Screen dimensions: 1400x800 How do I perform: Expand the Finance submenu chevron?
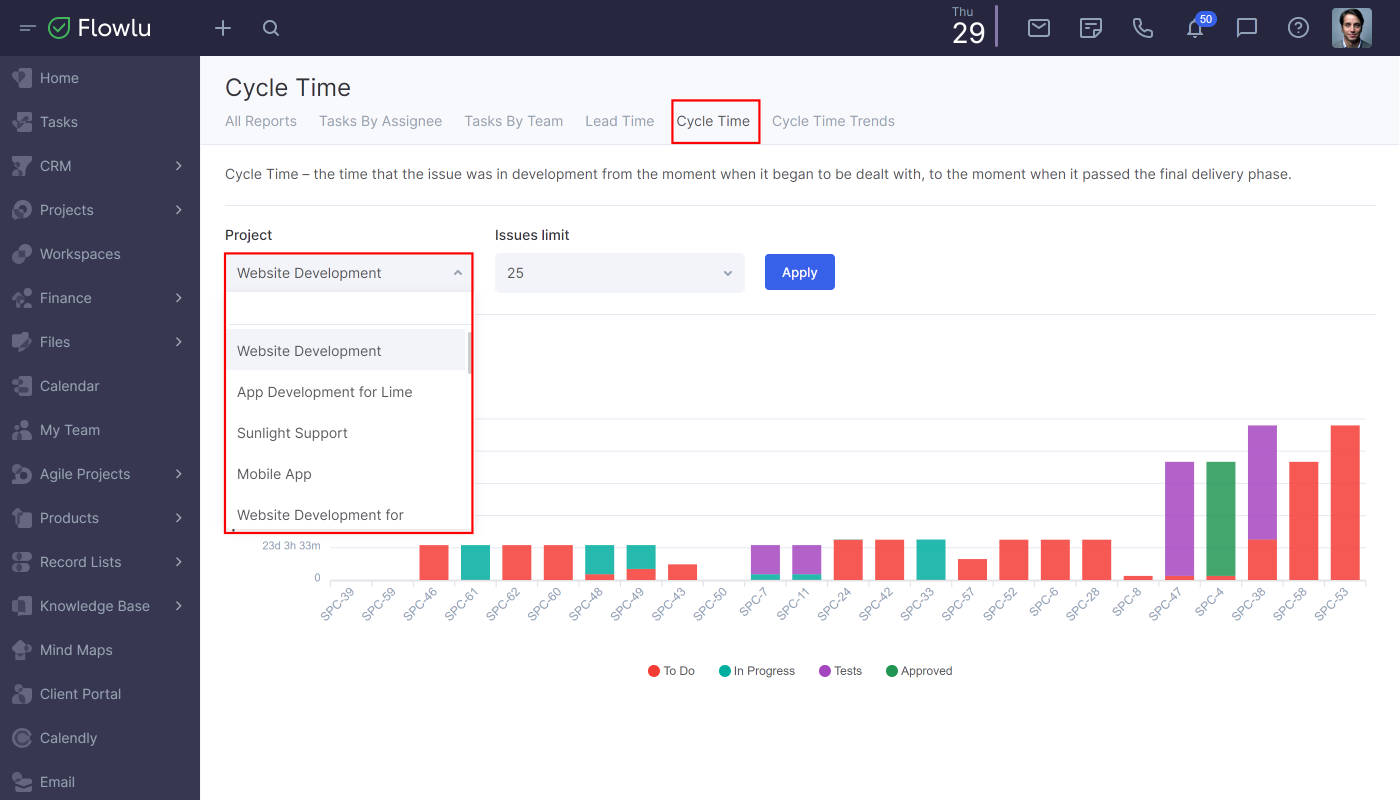tap(179, 298)
